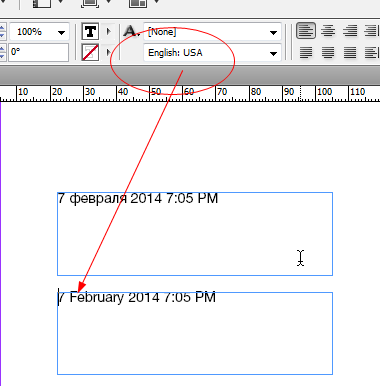The width and height of the screenshot is (380, 386).
Task: Open flyout arrow beside the stroke none icon
Action: [x=108, y=52]
